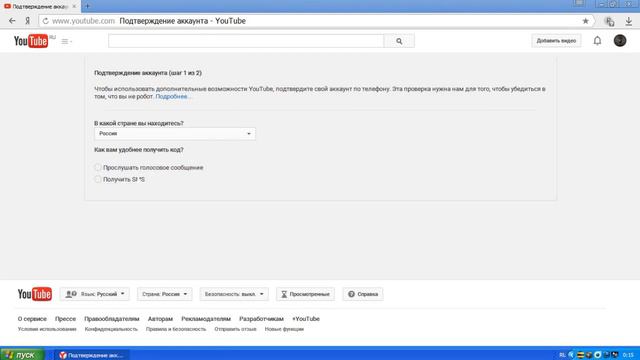Screen dimensions: 640x360
Task: Switch keyboard language RL indicator
Action: pos(562,355)
